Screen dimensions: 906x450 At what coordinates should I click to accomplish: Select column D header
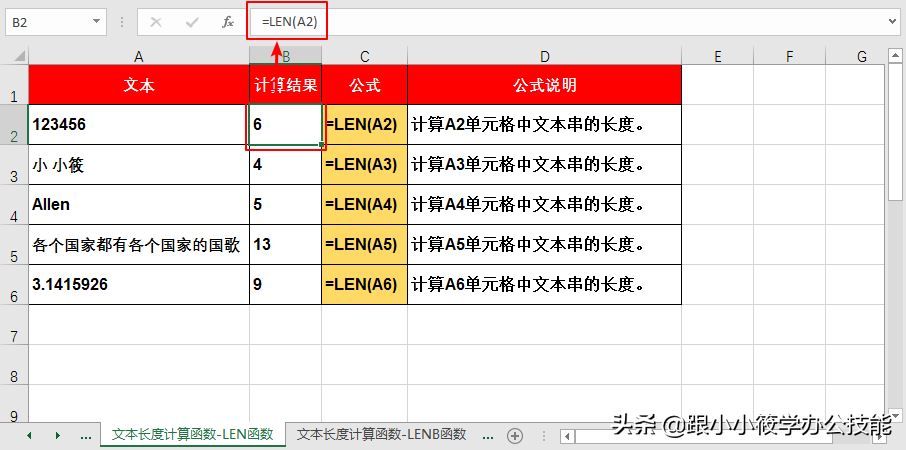pyautogui.click(x=544, y=56)
